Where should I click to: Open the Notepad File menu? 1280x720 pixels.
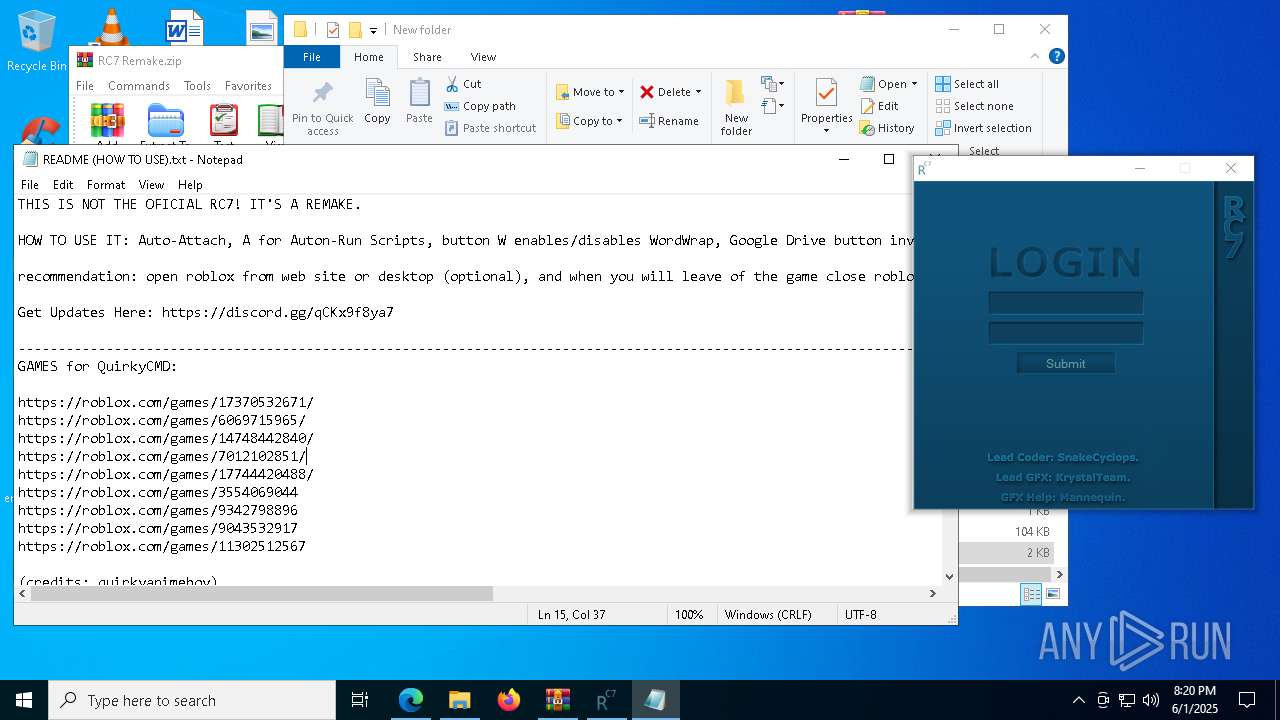point(30,185)
